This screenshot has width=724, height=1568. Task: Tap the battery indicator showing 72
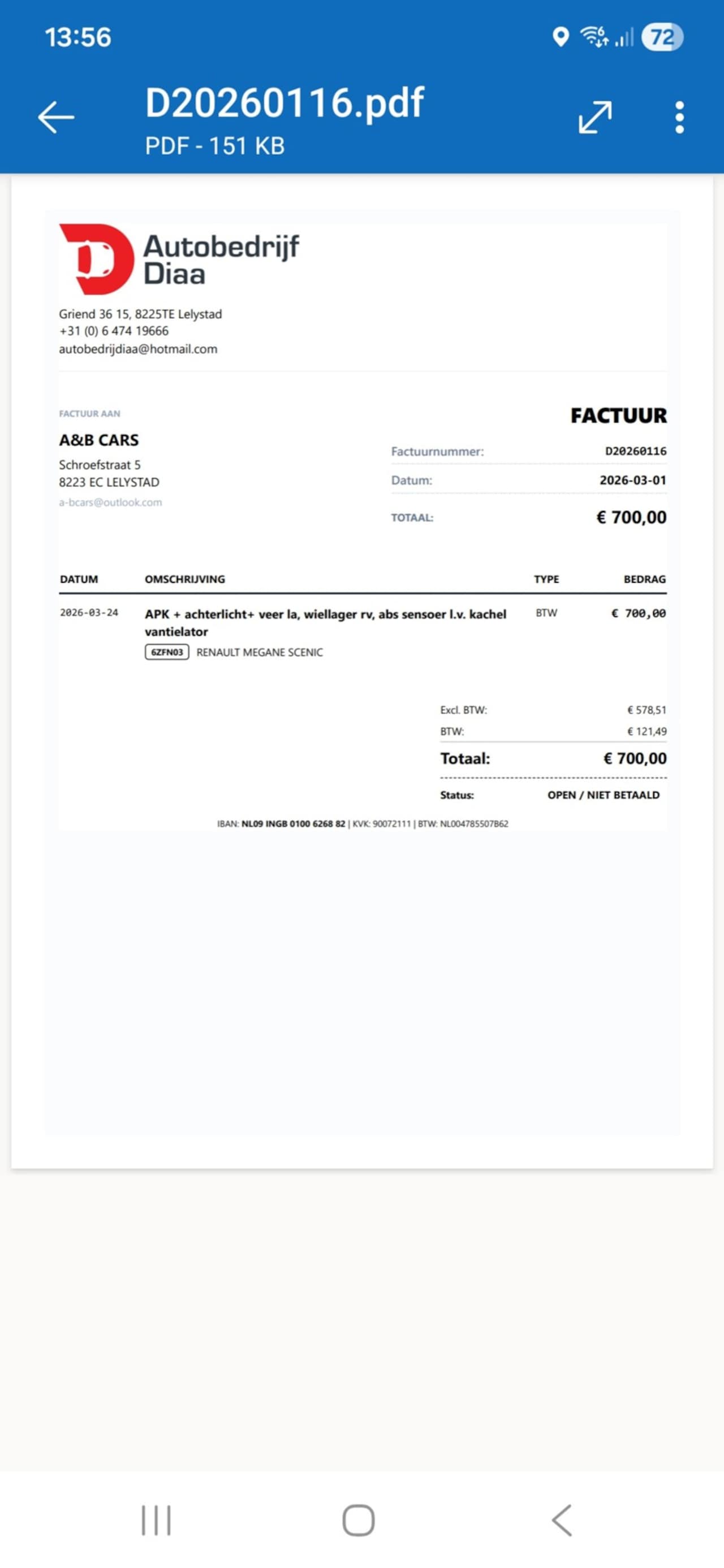click(662, 37)
